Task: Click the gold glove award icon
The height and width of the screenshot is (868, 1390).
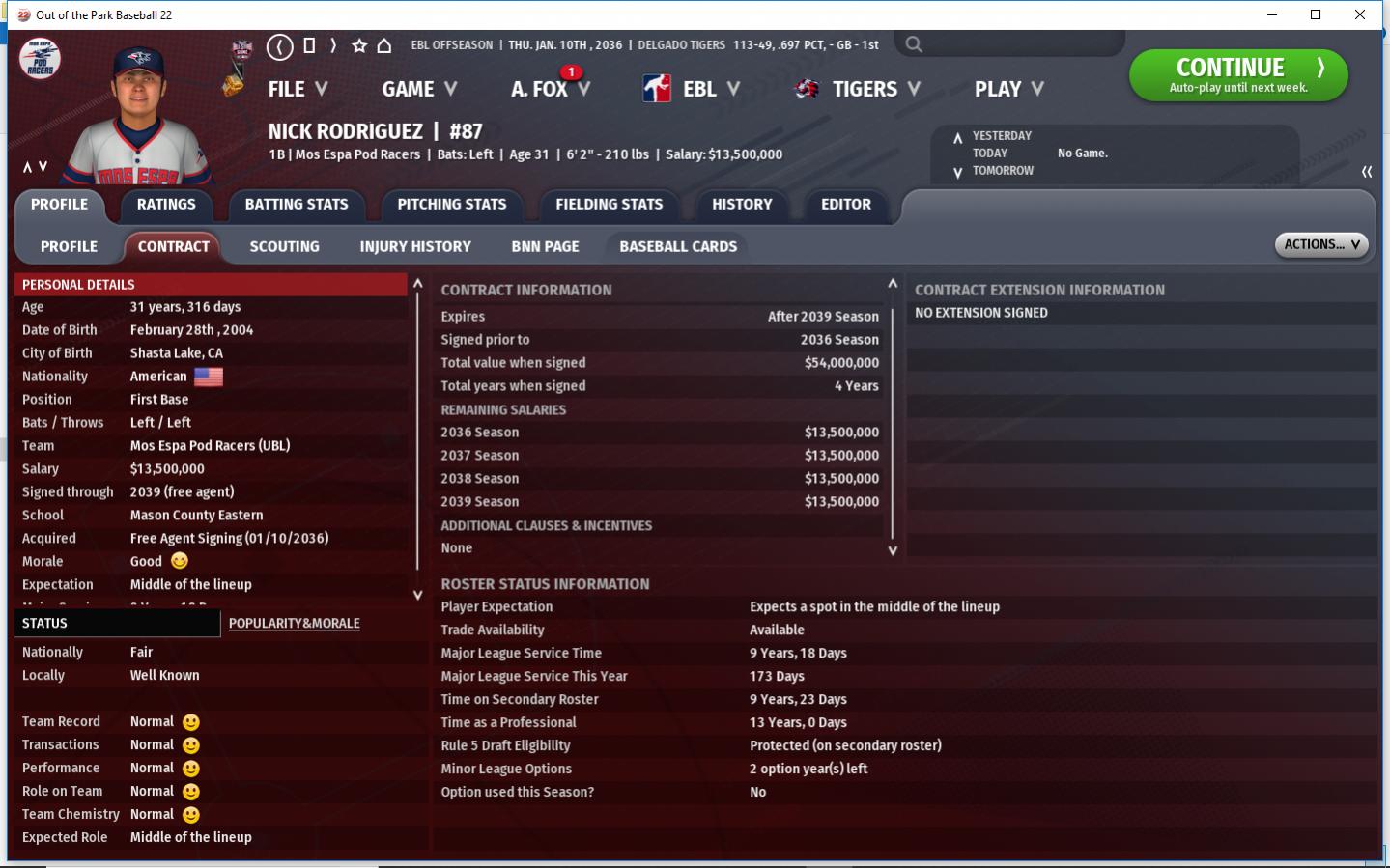Action: pyautogui.click(x=233, y=84)
